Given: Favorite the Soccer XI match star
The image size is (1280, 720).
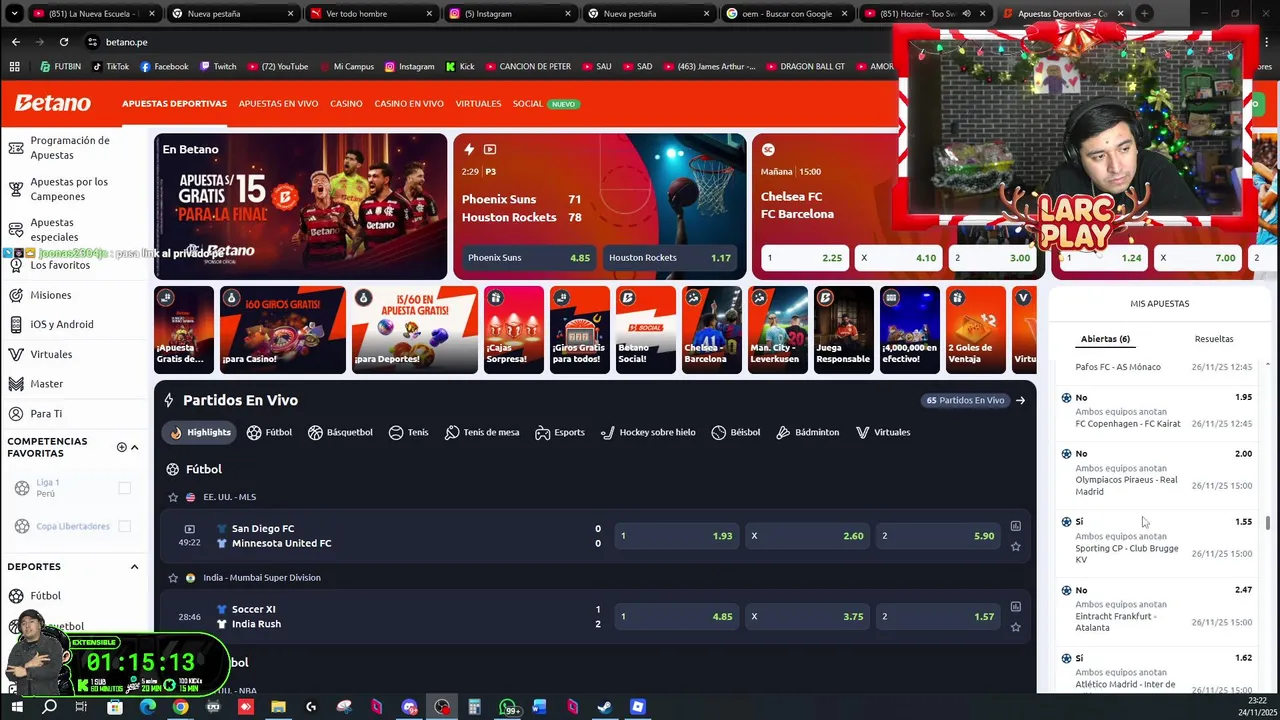Looking at the screenshot, I should tap(1015, 627).
